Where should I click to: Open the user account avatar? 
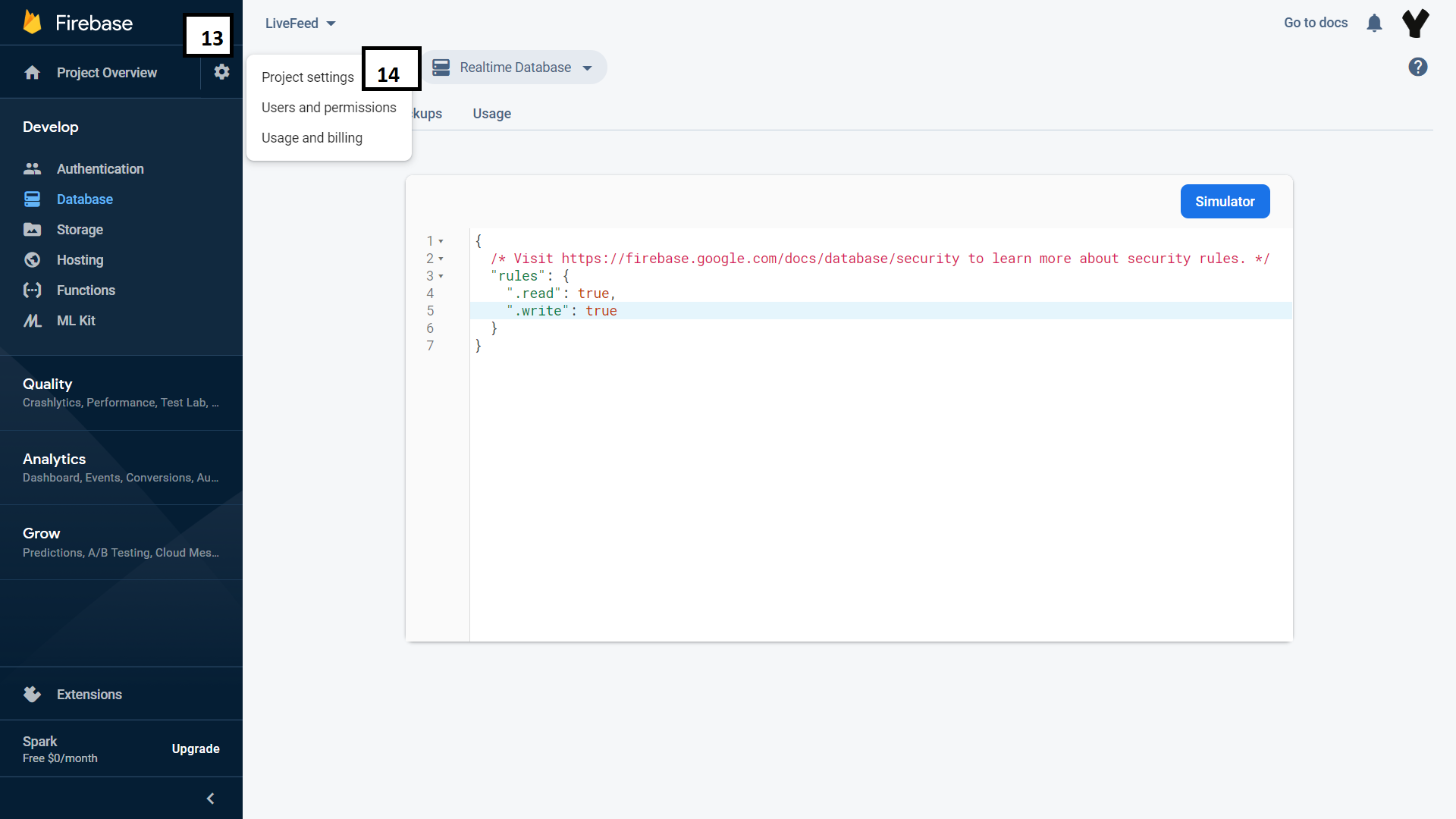point(1415,23)
